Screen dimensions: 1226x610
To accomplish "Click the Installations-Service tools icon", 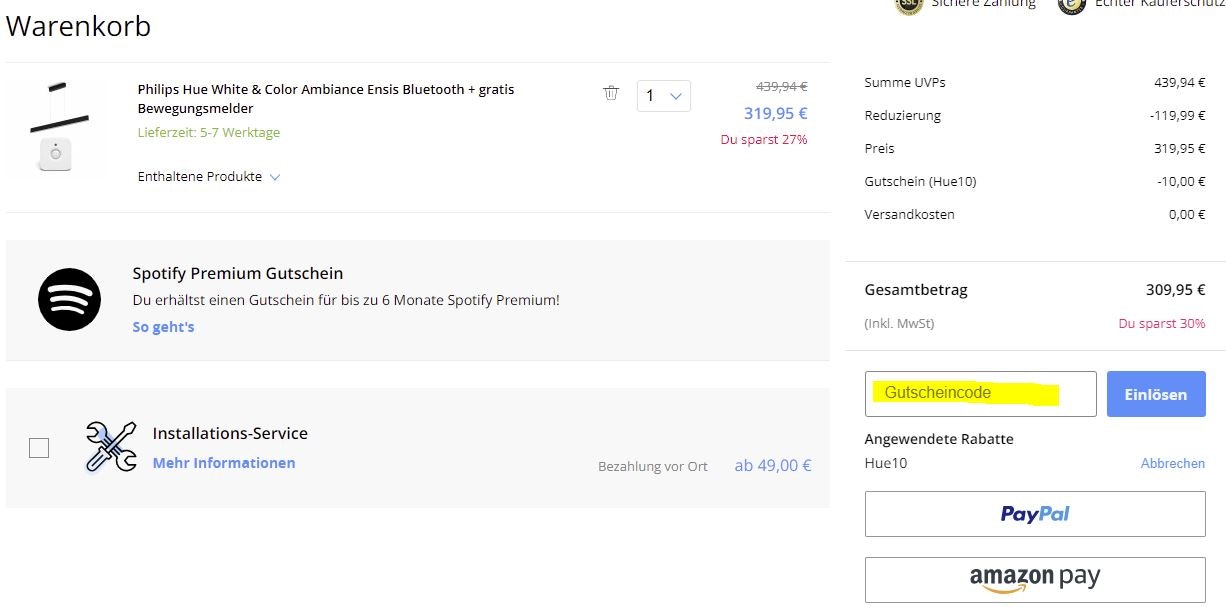I will [x=111, y=447].
